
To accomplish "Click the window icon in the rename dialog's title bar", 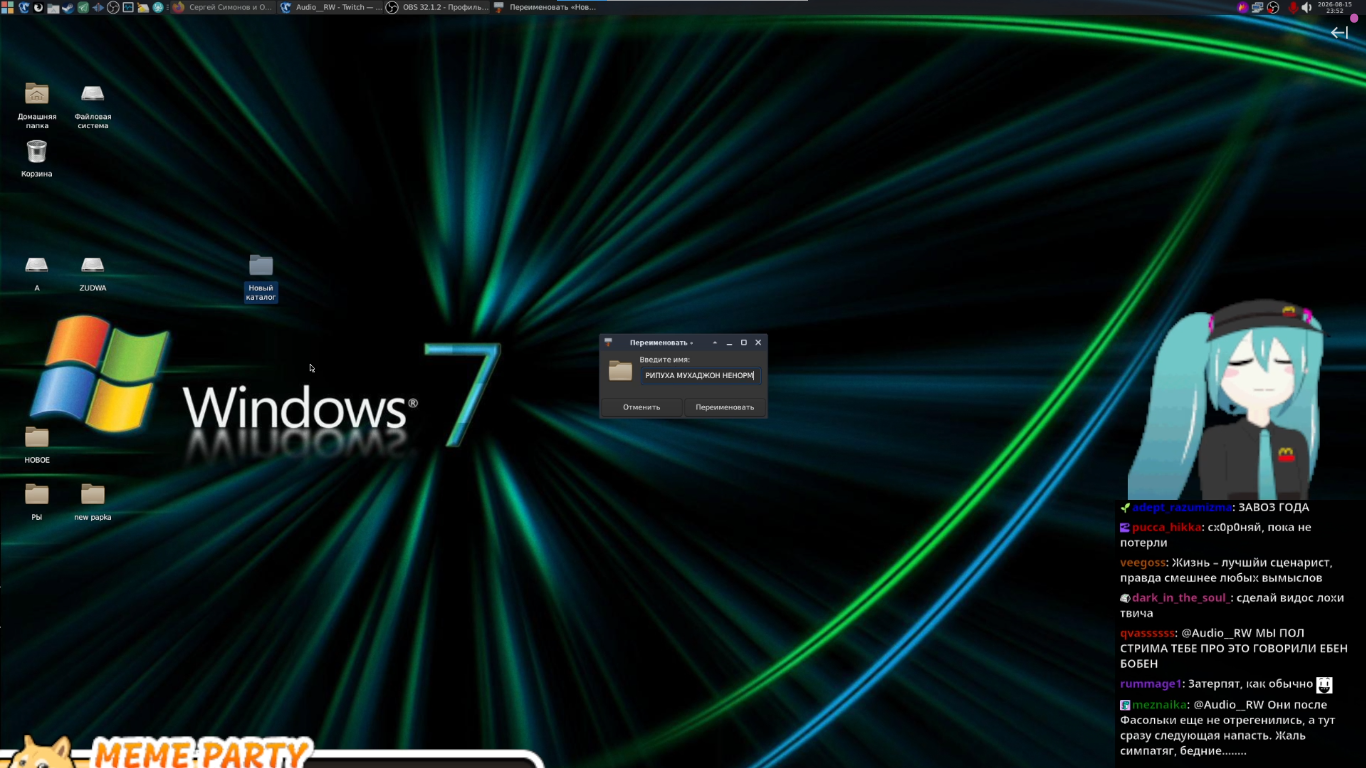I will tap(608, 343).
